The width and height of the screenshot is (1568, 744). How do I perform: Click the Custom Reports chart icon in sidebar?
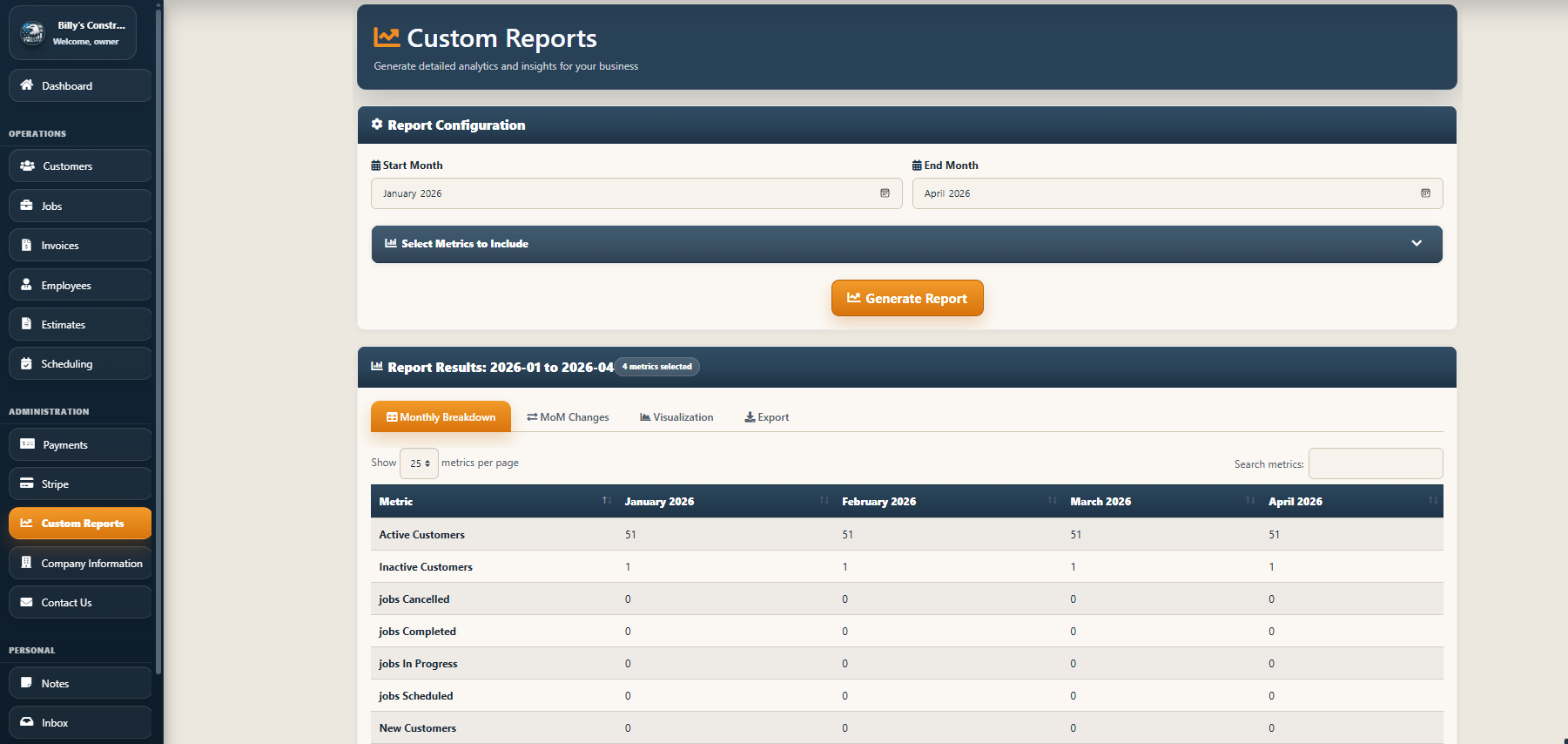pyautogui.click(x=26, y=523)
